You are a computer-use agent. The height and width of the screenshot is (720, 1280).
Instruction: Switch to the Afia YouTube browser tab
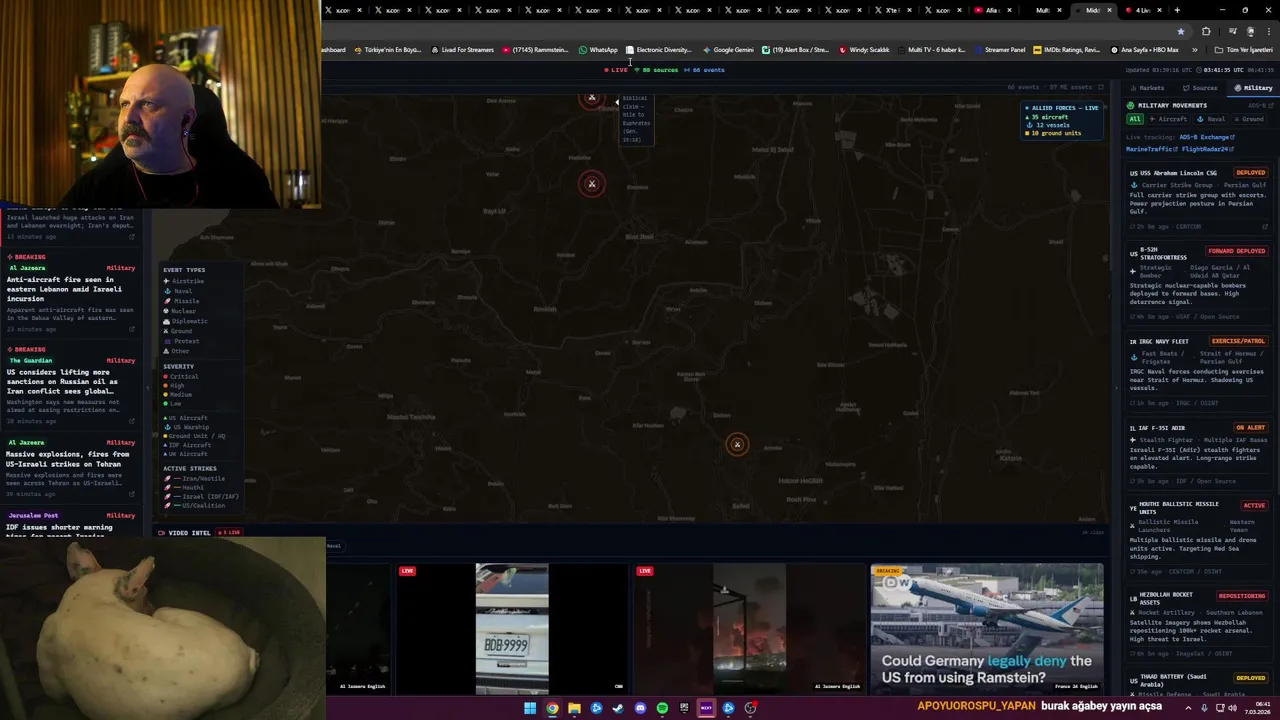993,10
